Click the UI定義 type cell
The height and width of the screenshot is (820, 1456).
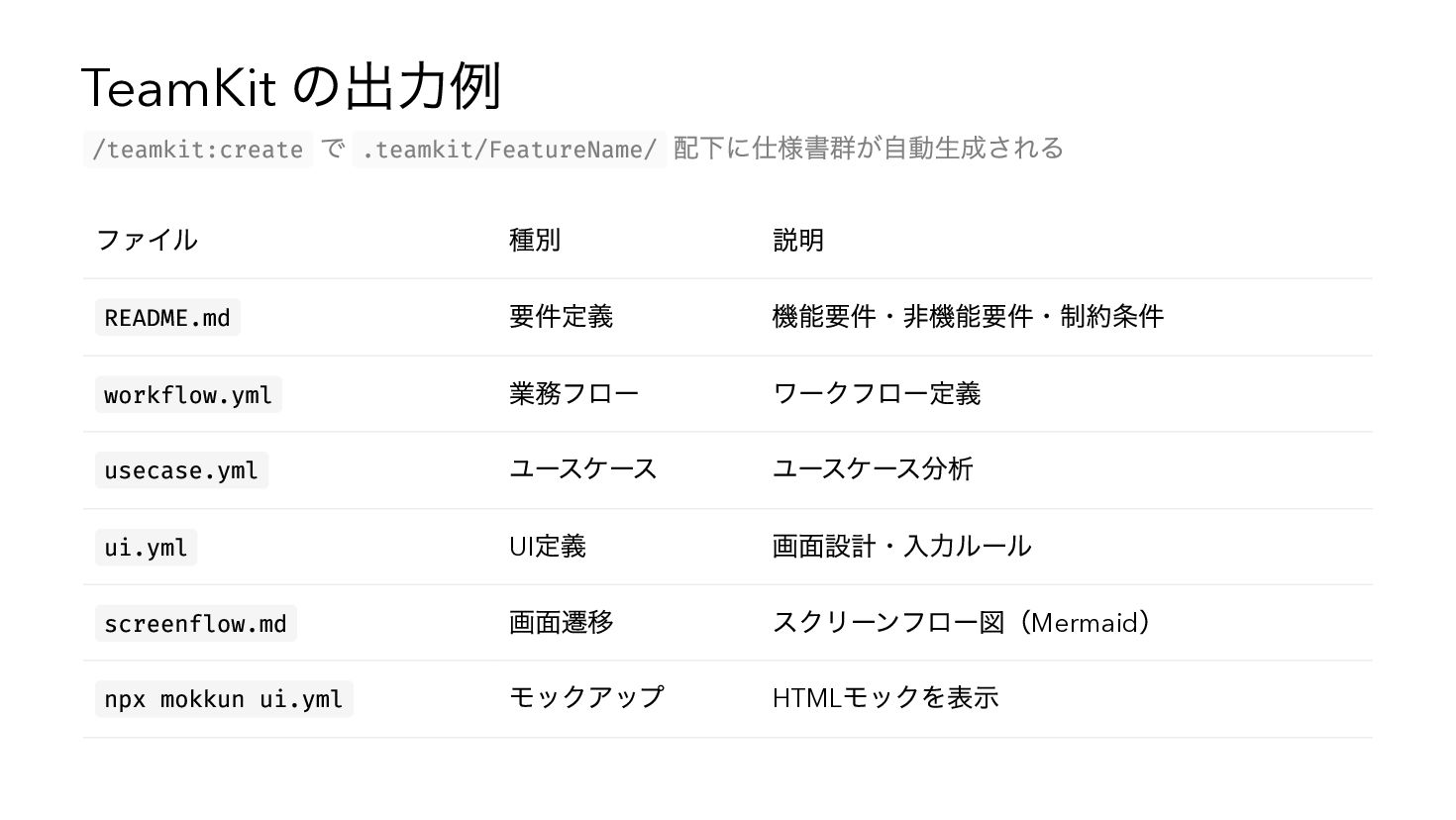tap(547, 547)
